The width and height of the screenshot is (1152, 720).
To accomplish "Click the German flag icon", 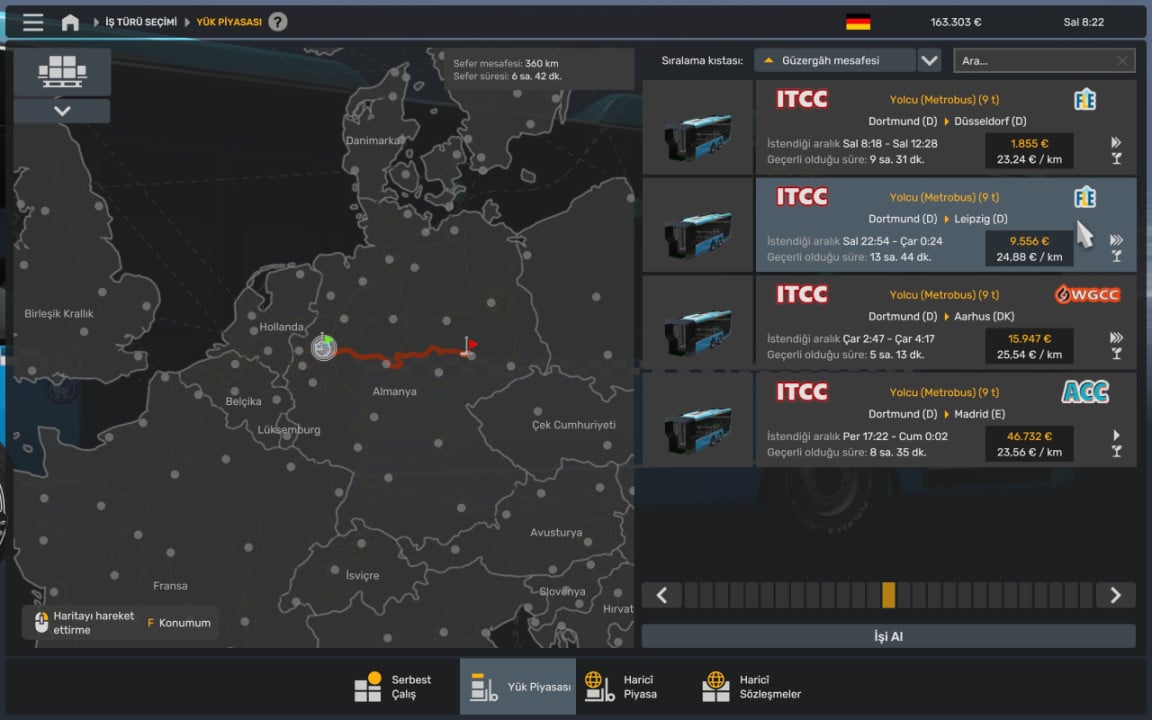I will 857,22.
